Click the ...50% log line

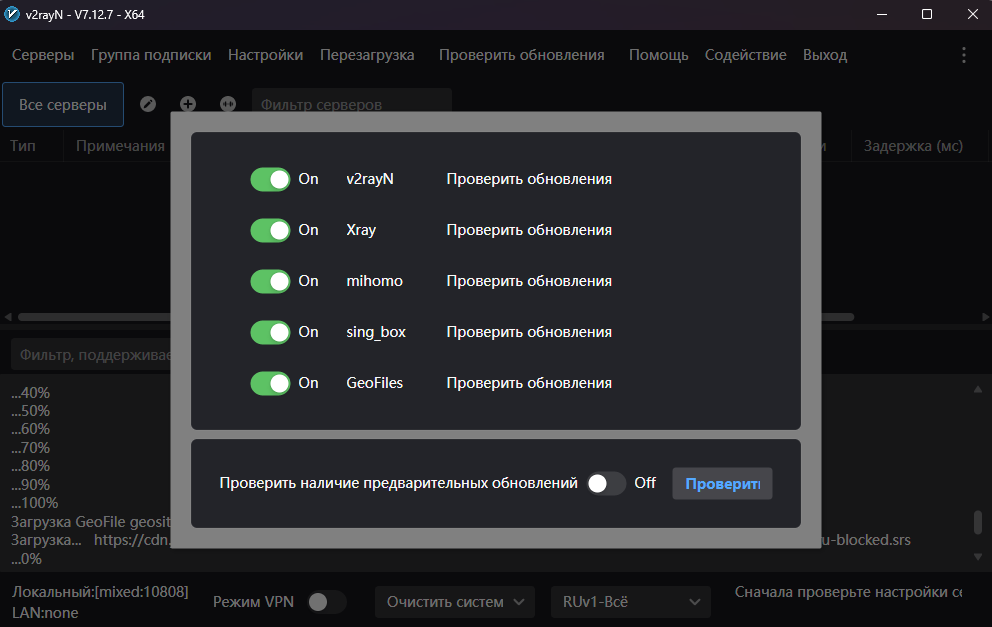coord(30,411)
